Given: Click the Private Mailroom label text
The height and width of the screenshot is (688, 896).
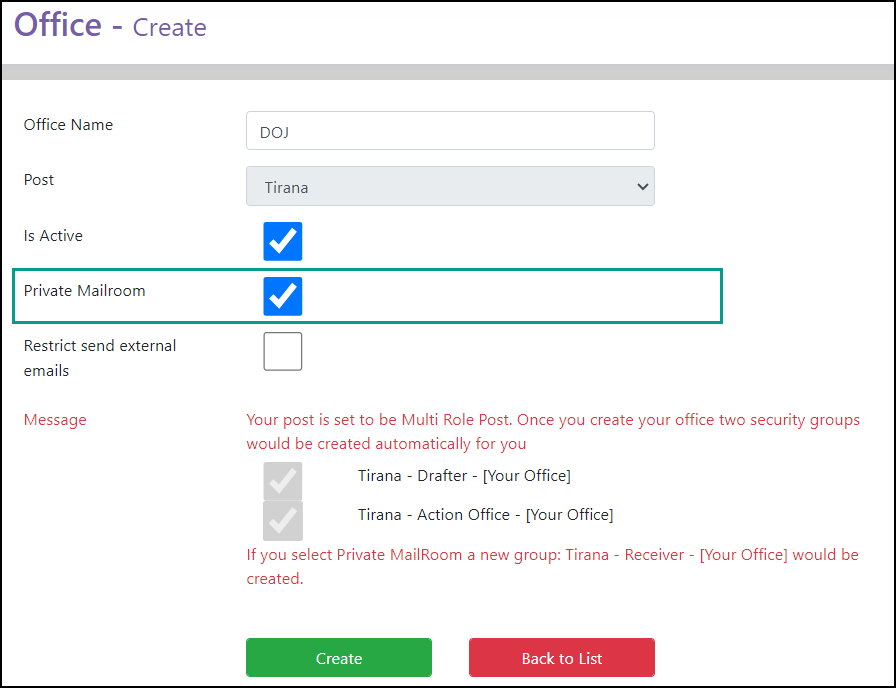Looking at the screenshot, I should 85,291.
